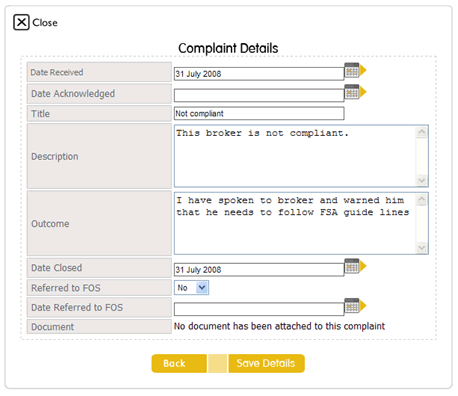Click the Complaint Details heading

click(228, 48)
